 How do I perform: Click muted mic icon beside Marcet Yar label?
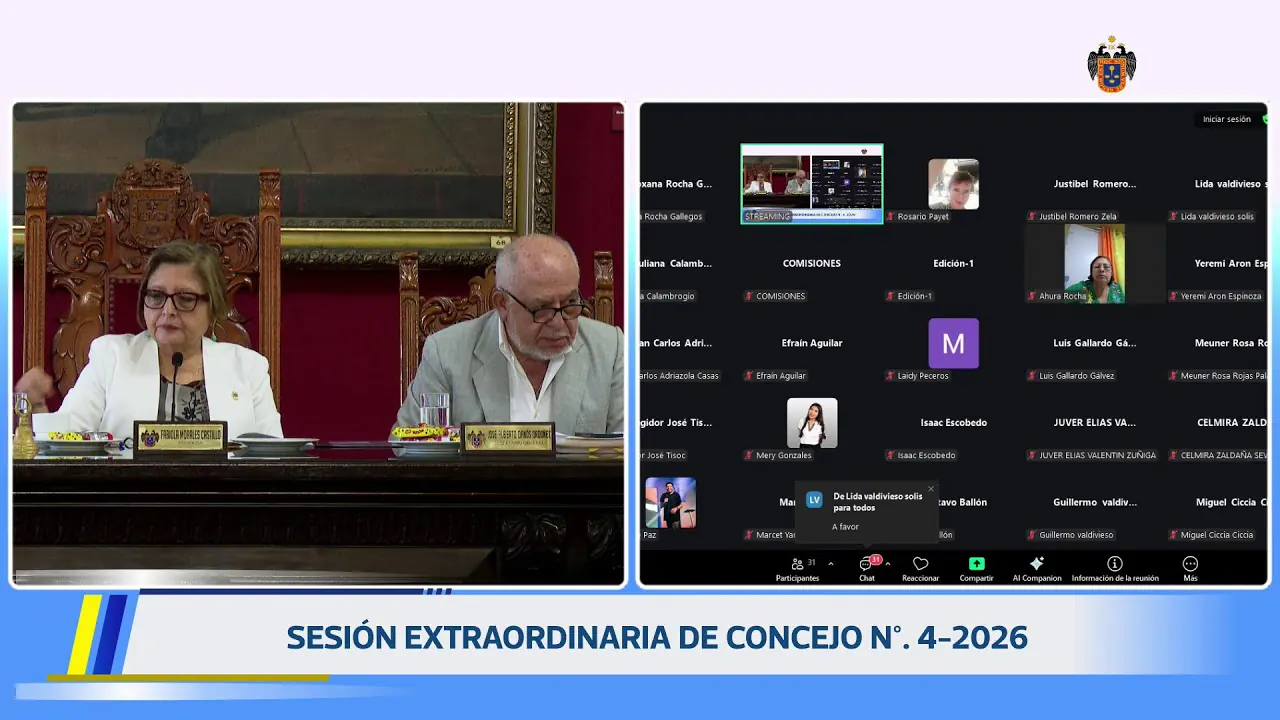(749, 535)
